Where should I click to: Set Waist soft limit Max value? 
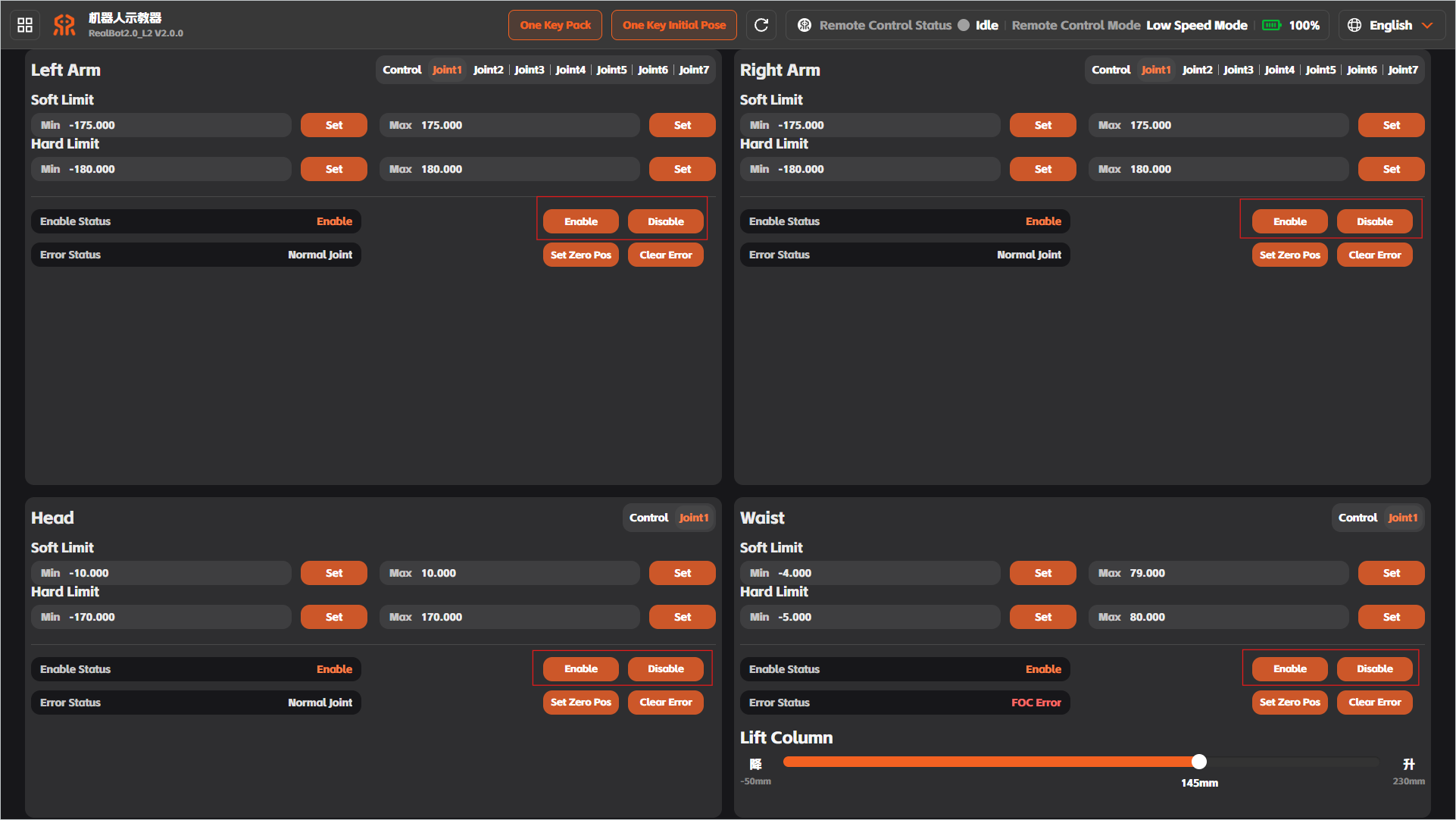click(1392, 573)
